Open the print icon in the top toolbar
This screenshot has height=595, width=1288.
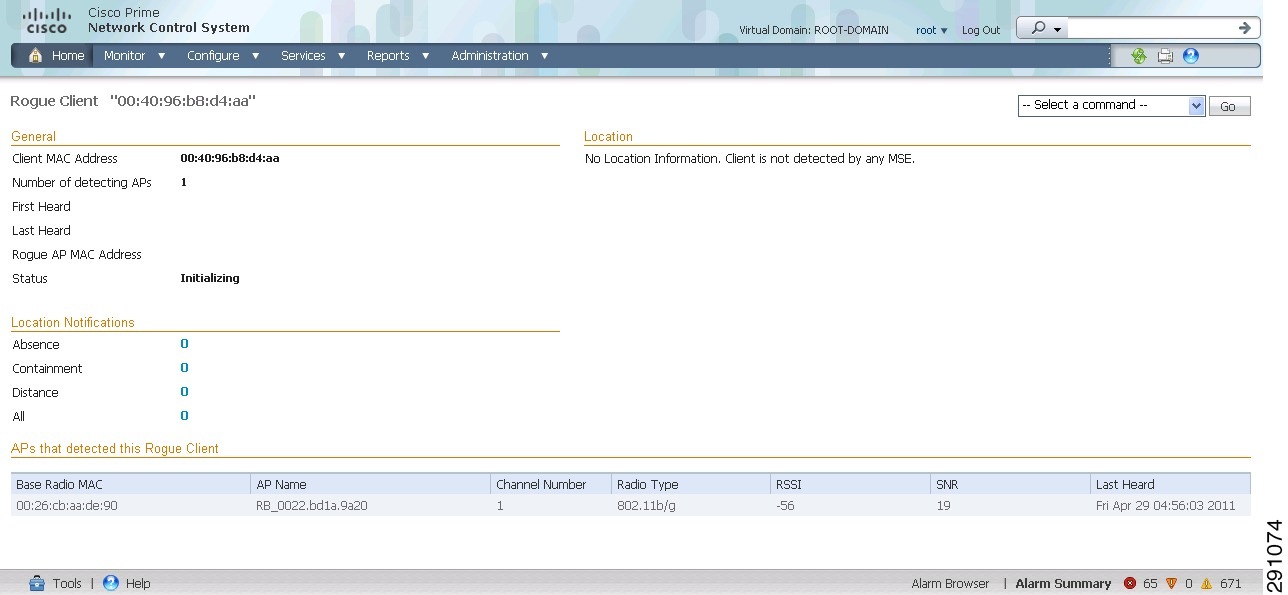[1165, 56]
